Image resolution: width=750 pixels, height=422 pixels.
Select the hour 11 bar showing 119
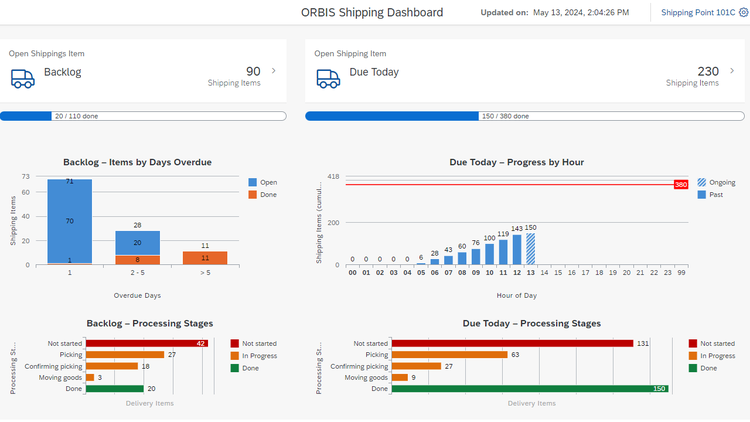point(503,252)
